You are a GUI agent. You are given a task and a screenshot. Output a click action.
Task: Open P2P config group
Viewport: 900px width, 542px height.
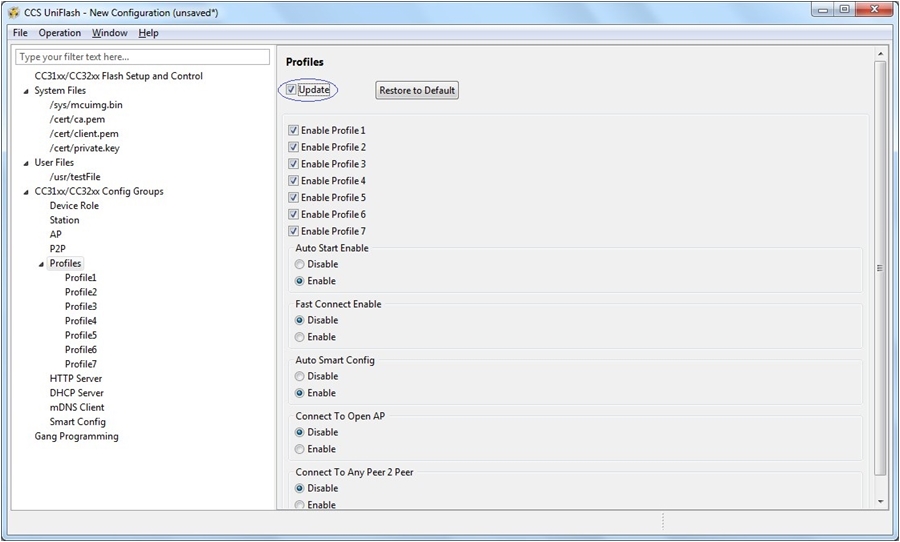(x=57, y=249)
